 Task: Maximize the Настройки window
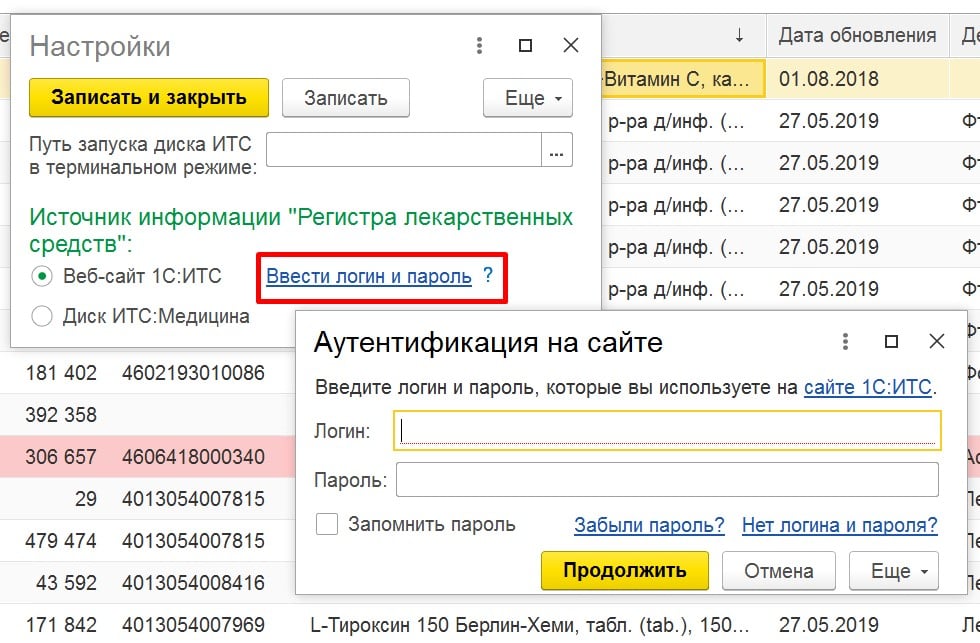point(526,46)
